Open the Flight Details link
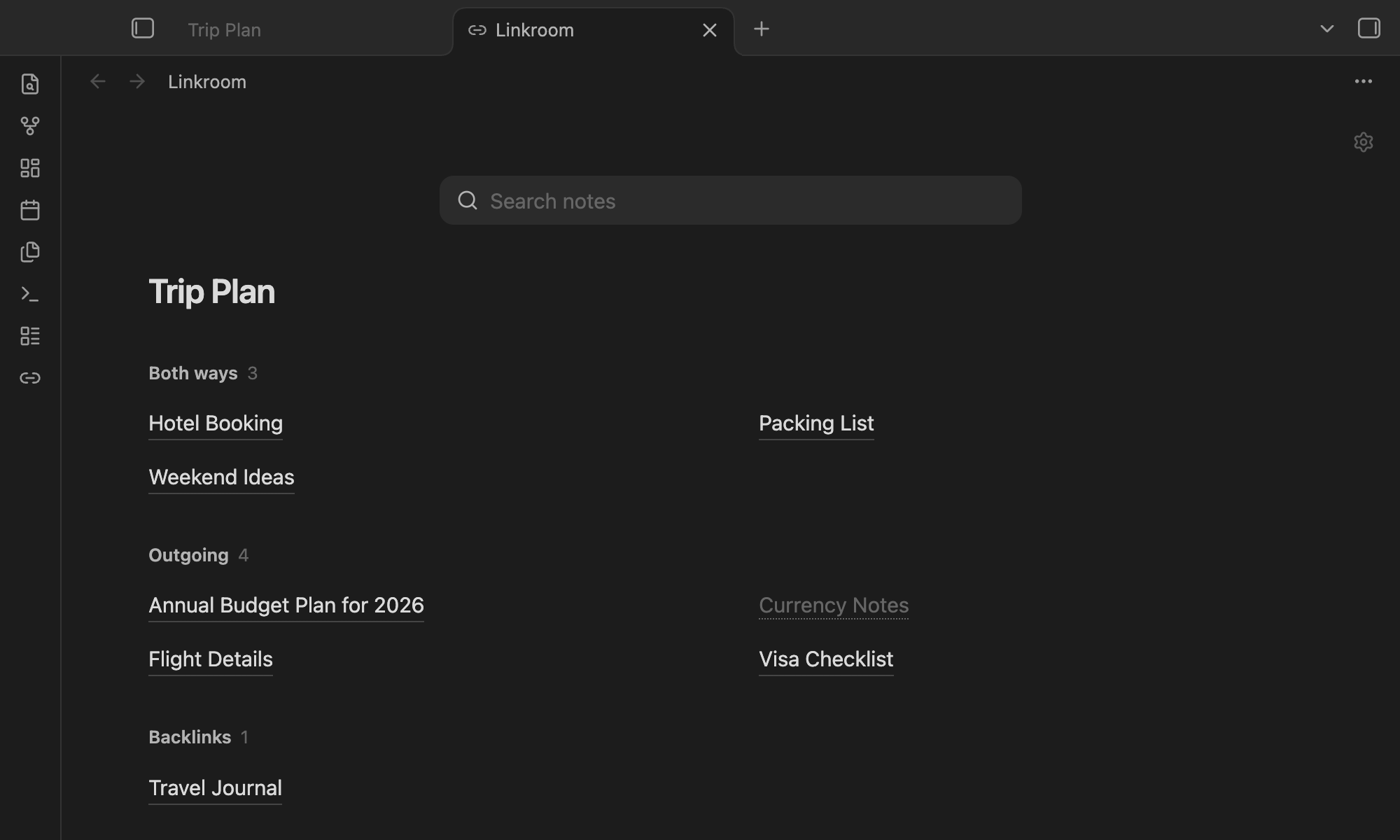This screenshot has height=840, width=1400. 211,659
